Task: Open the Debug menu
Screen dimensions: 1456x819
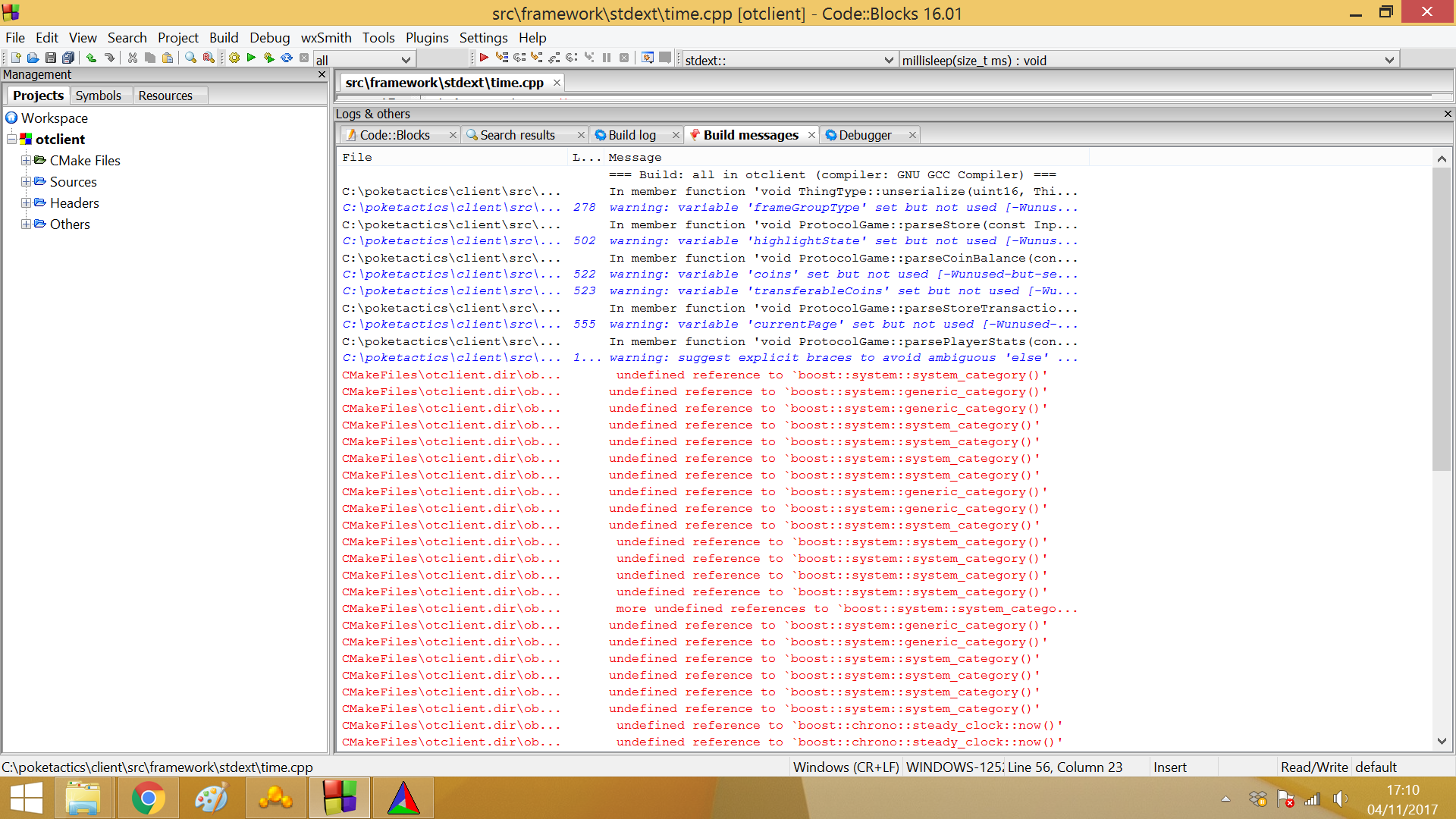Action: (269, 37)
